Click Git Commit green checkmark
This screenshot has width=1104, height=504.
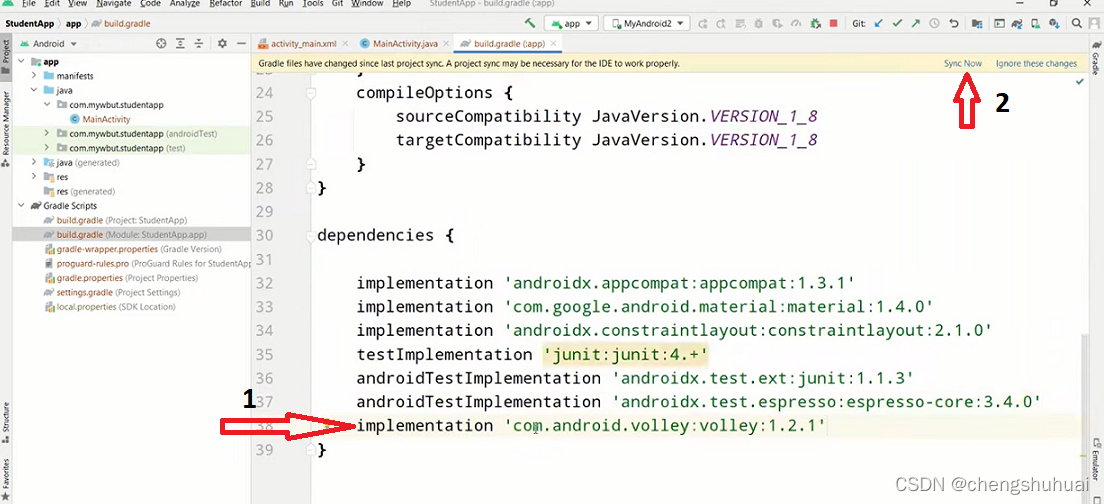897,23
